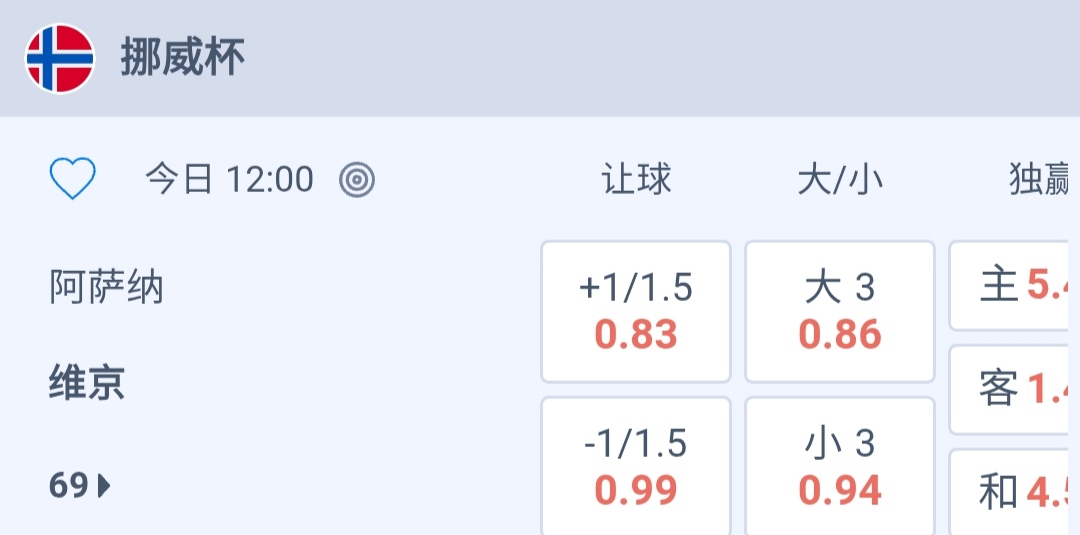Screen dimensions: 1080x535
Task: Choose the 主 home win odds
Action: [1014, 286]
